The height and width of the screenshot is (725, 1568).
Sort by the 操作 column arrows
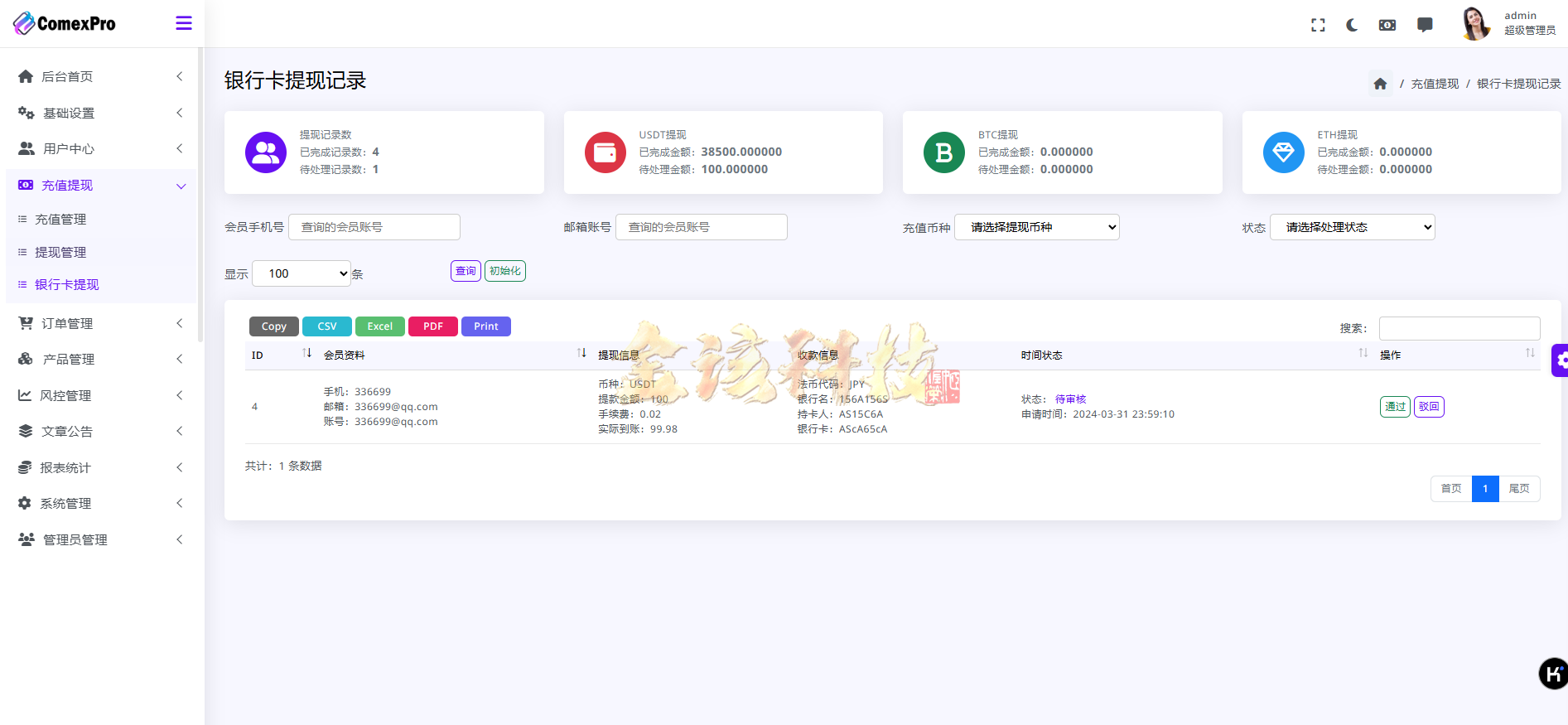click(x=1530, y=354)
